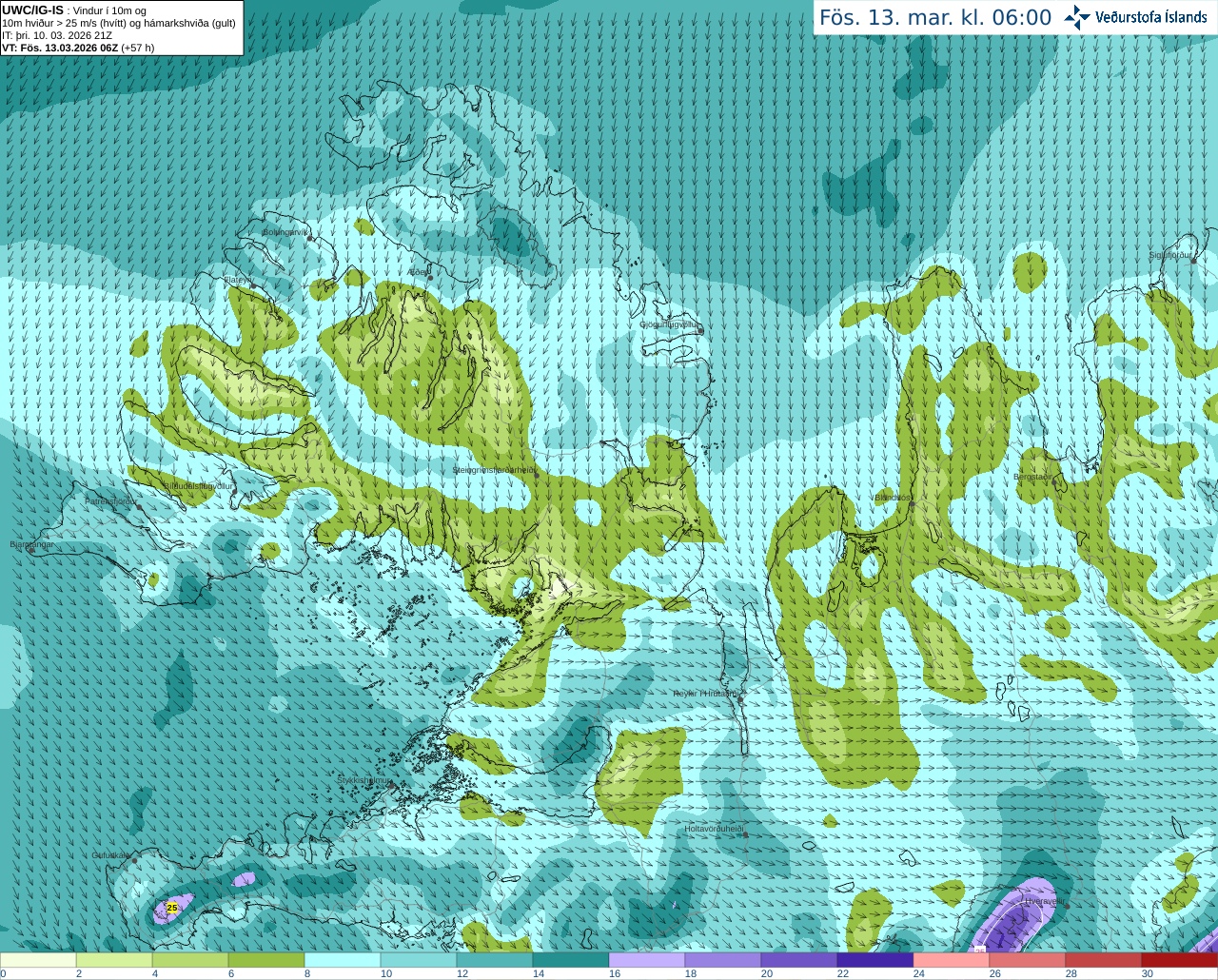Click the 26–28 m/s salmon red swatch
This screenshot has height=980, width=1218.
[x=1028, y=960]
